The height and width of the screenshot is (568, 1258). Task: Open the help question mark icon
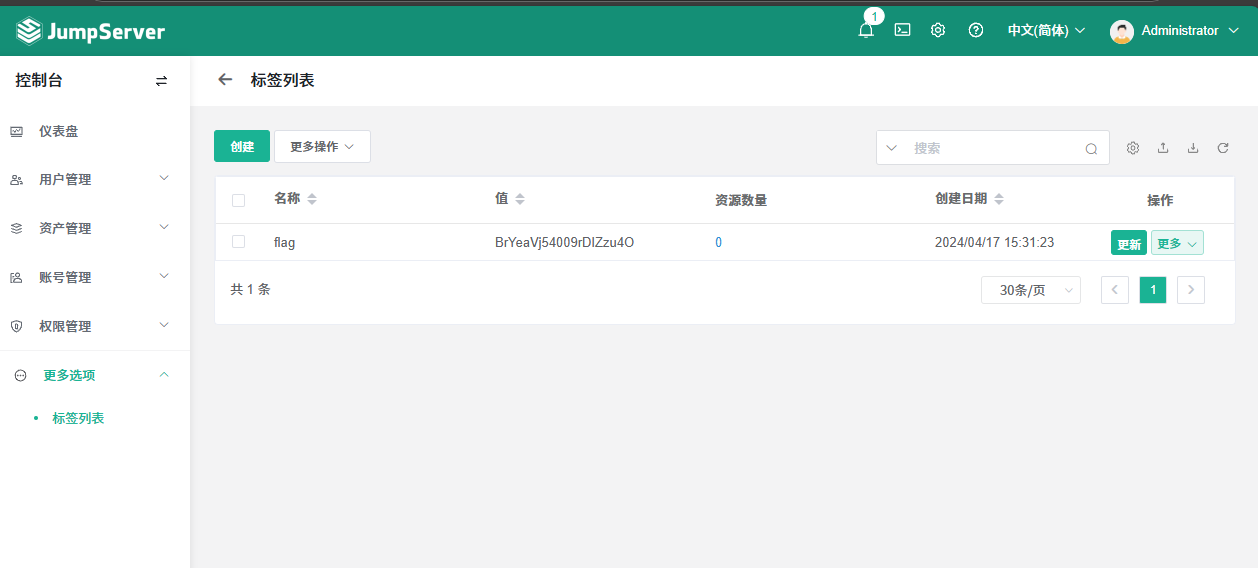click(x=976, y=30)
